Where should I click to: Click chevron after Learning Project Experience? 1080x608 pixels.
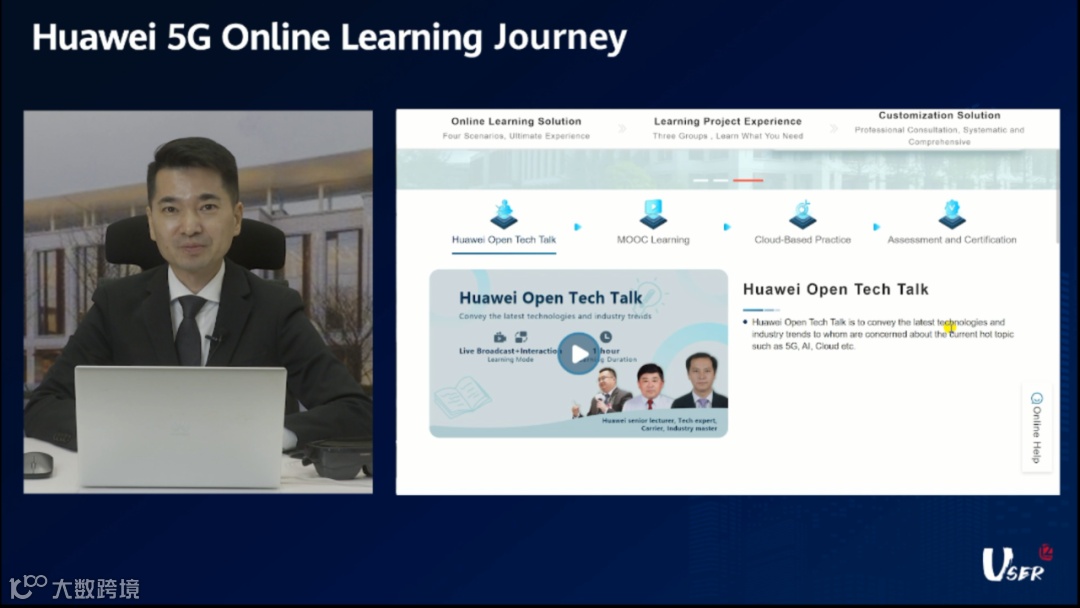833,128
